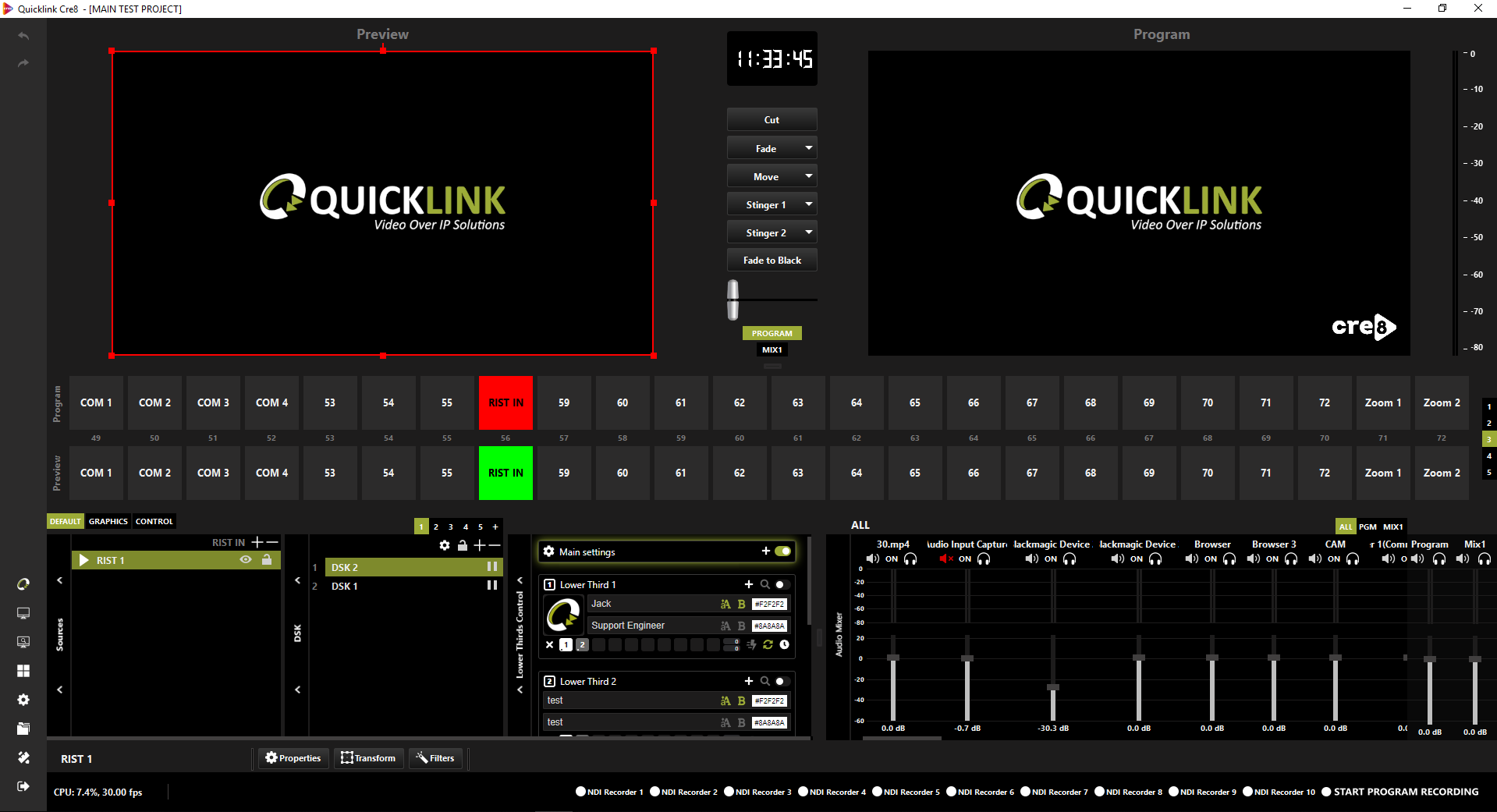Click the Cut transition button
This screenshot has height=812, width=1497.
(772, 119)
